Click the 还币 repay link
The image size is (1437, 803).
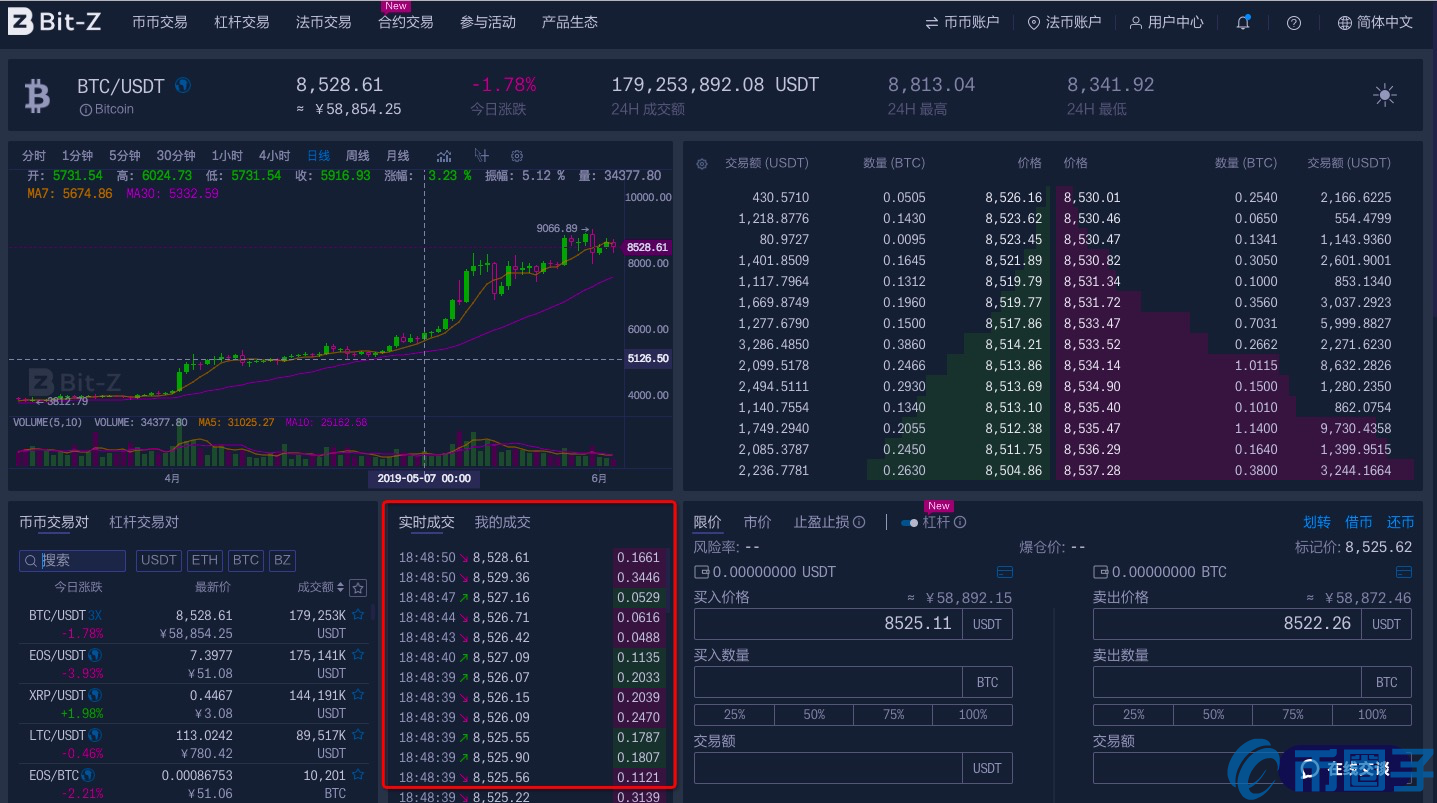click(x=1401, y=522)
